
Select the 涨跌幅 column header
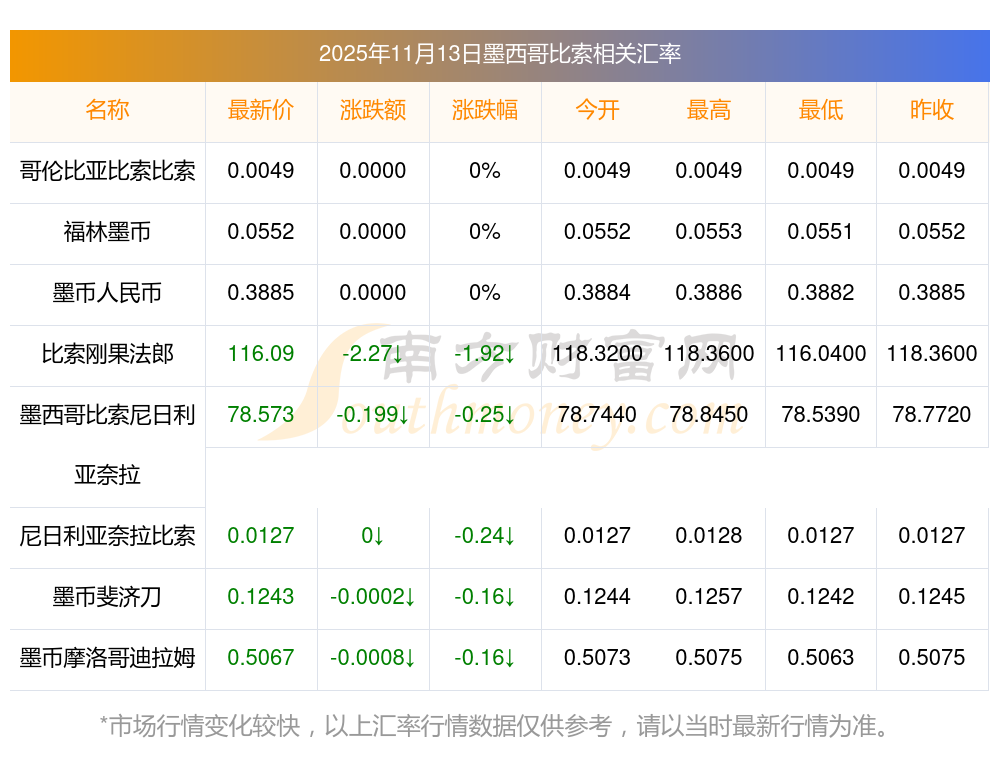click(485, 110)
